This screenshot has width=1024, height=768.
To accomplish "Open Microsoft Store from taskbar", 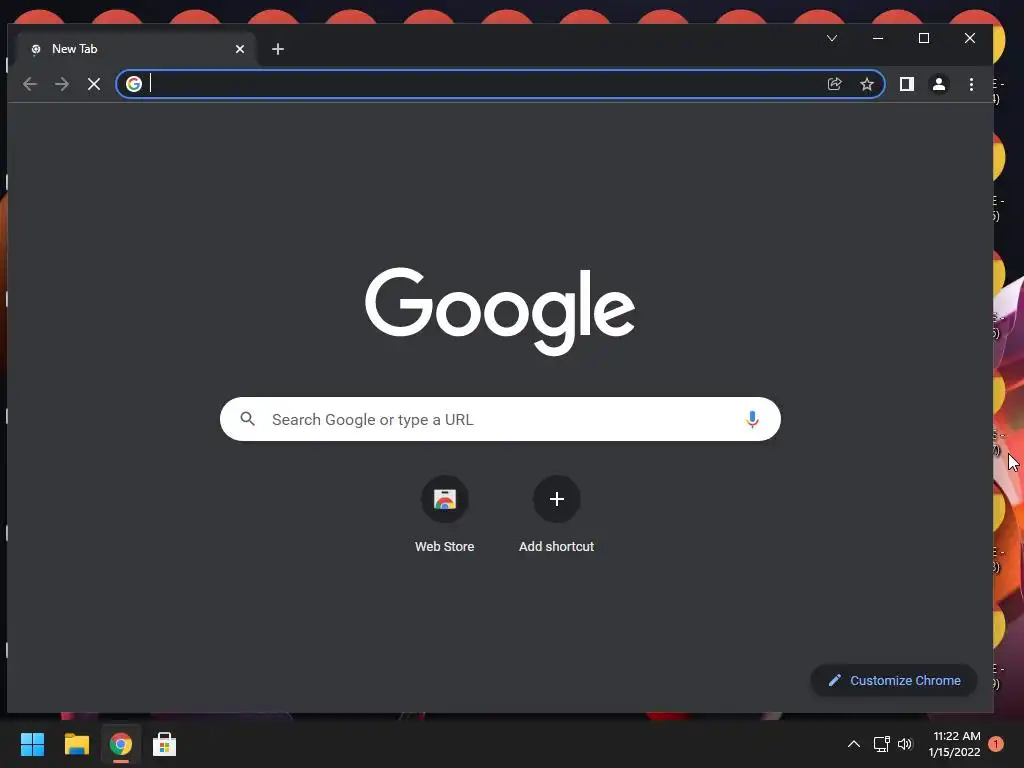I will click(x=165, y=744).
